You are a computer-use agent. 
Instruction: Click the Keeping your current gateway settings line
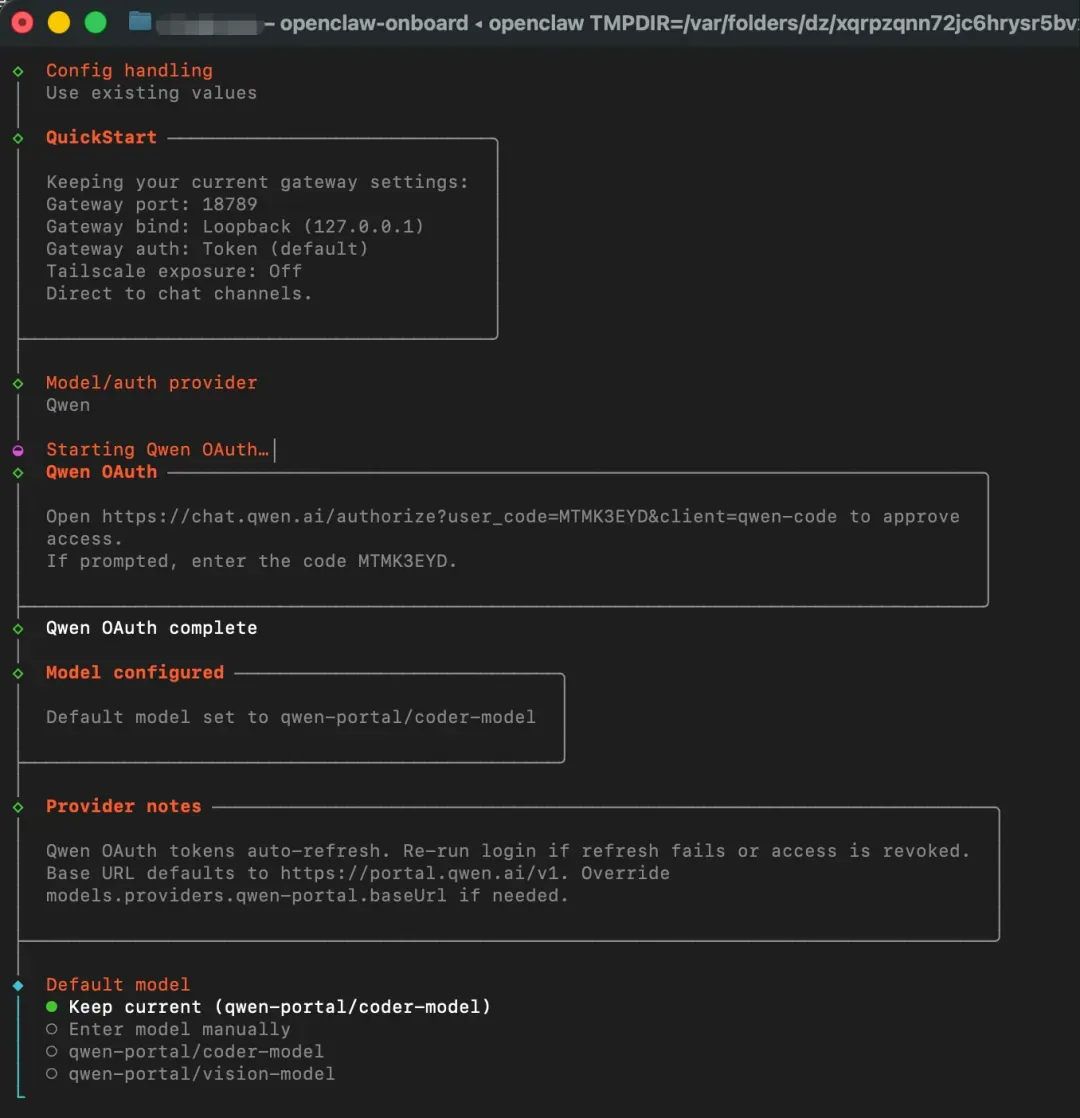pos(257,182)
